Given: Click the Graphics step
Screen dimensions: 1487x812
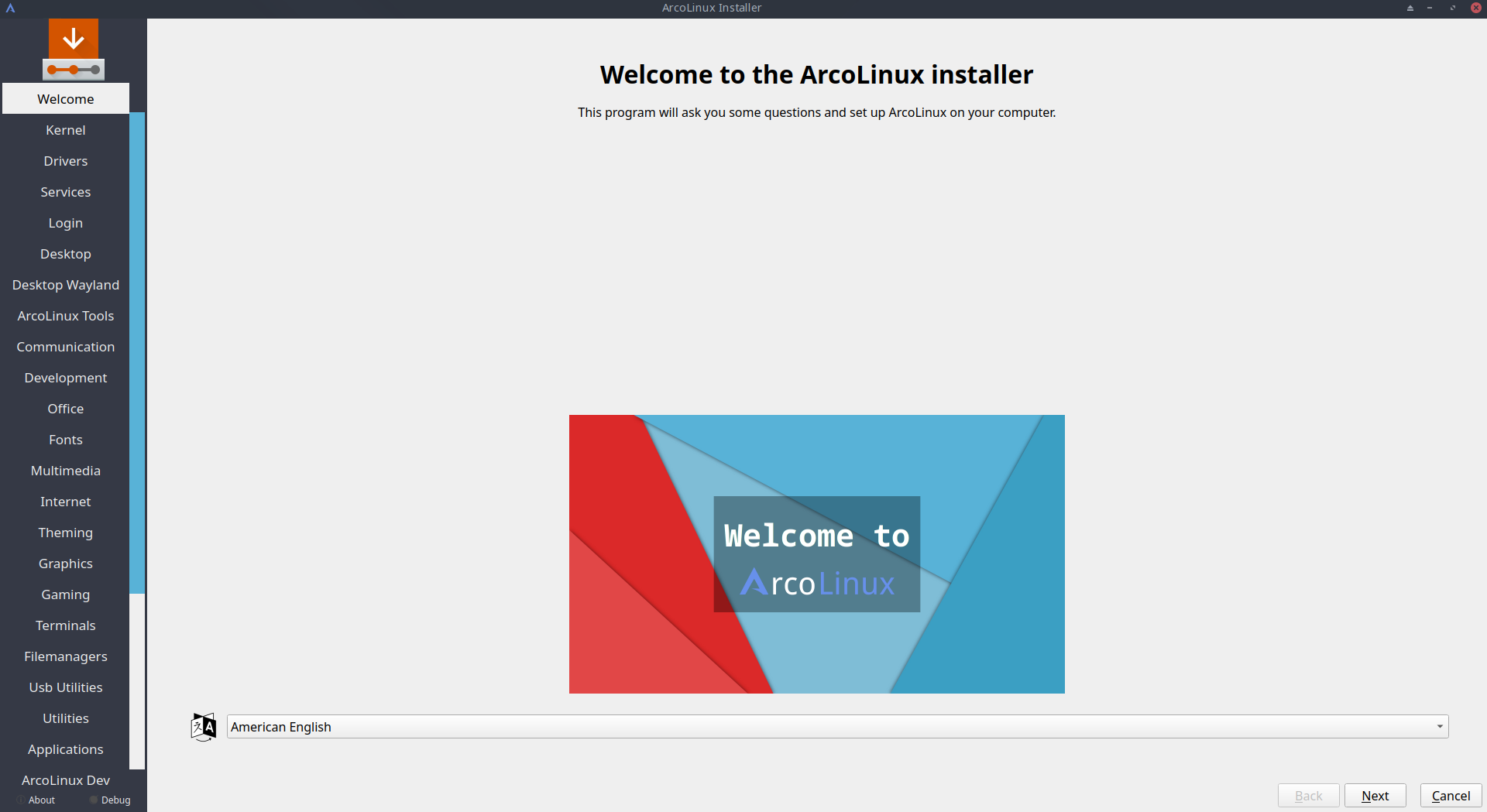Looking at the screenshot, I should coord(66,564).
